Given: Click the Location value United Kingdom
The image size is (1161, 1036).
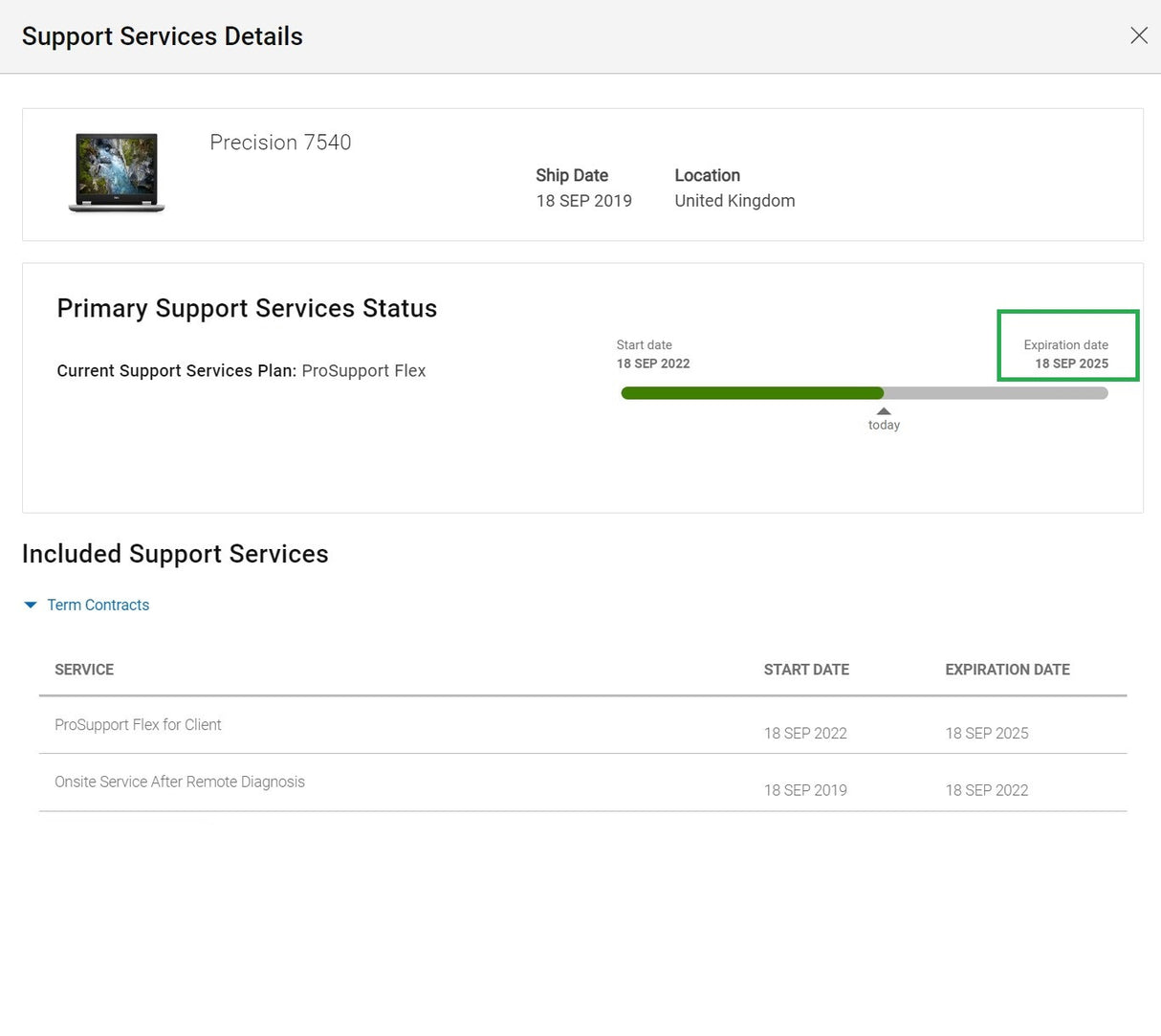Looking at the screenshot, I should pos(734,201).
